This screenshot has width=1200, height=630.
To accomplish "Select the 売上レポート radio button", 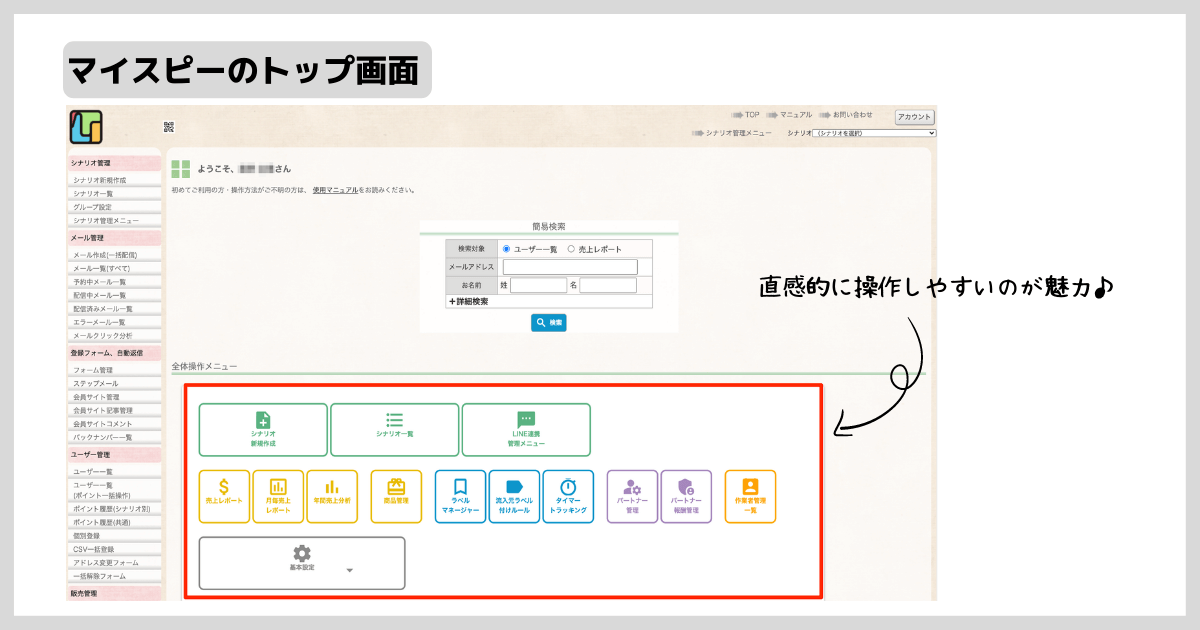I will (571, 249).
